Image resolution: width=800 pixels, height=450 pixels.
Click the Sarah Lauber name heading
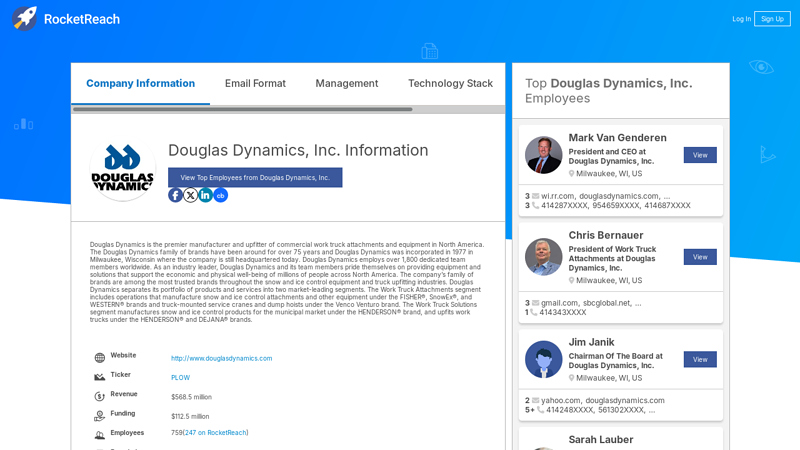tap(601, 440)
